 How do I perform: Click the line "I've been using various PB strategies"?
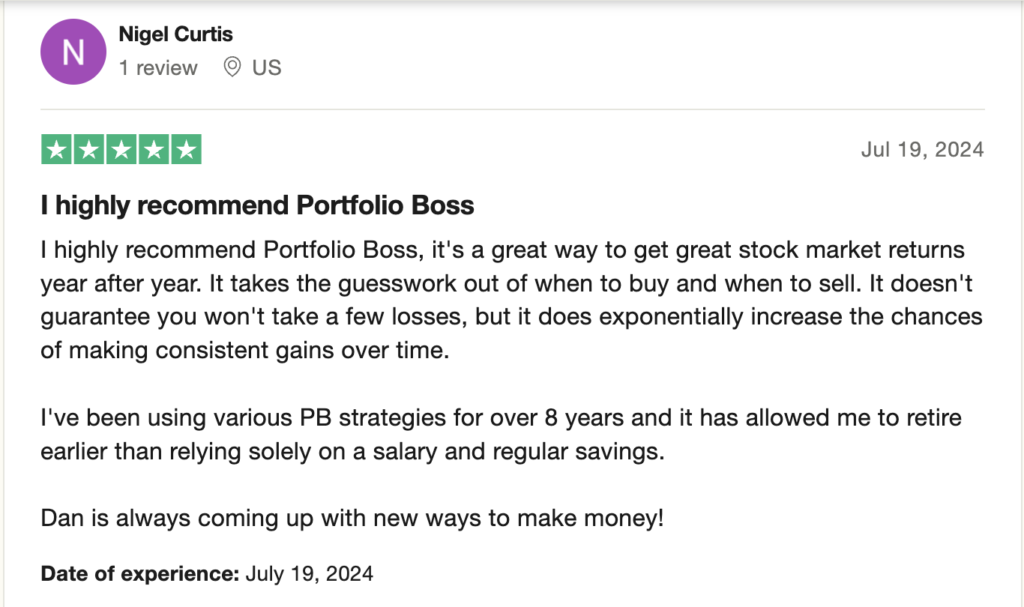tap(501, 418)
